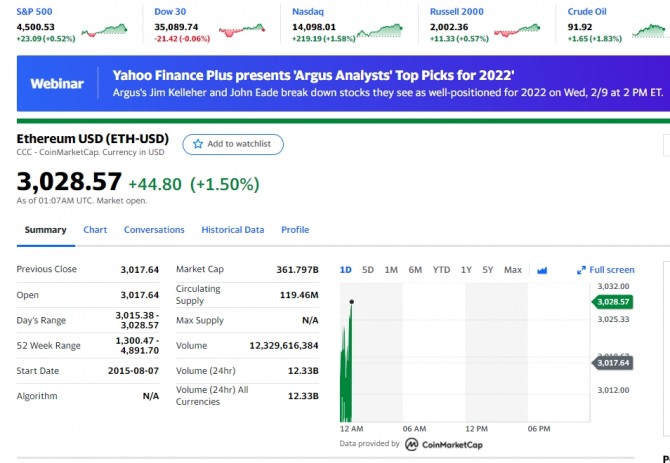The image size is (670, 463).
Task: Open the S&P 500 index link
Action: pyautogui.click(x=34, y=12)
